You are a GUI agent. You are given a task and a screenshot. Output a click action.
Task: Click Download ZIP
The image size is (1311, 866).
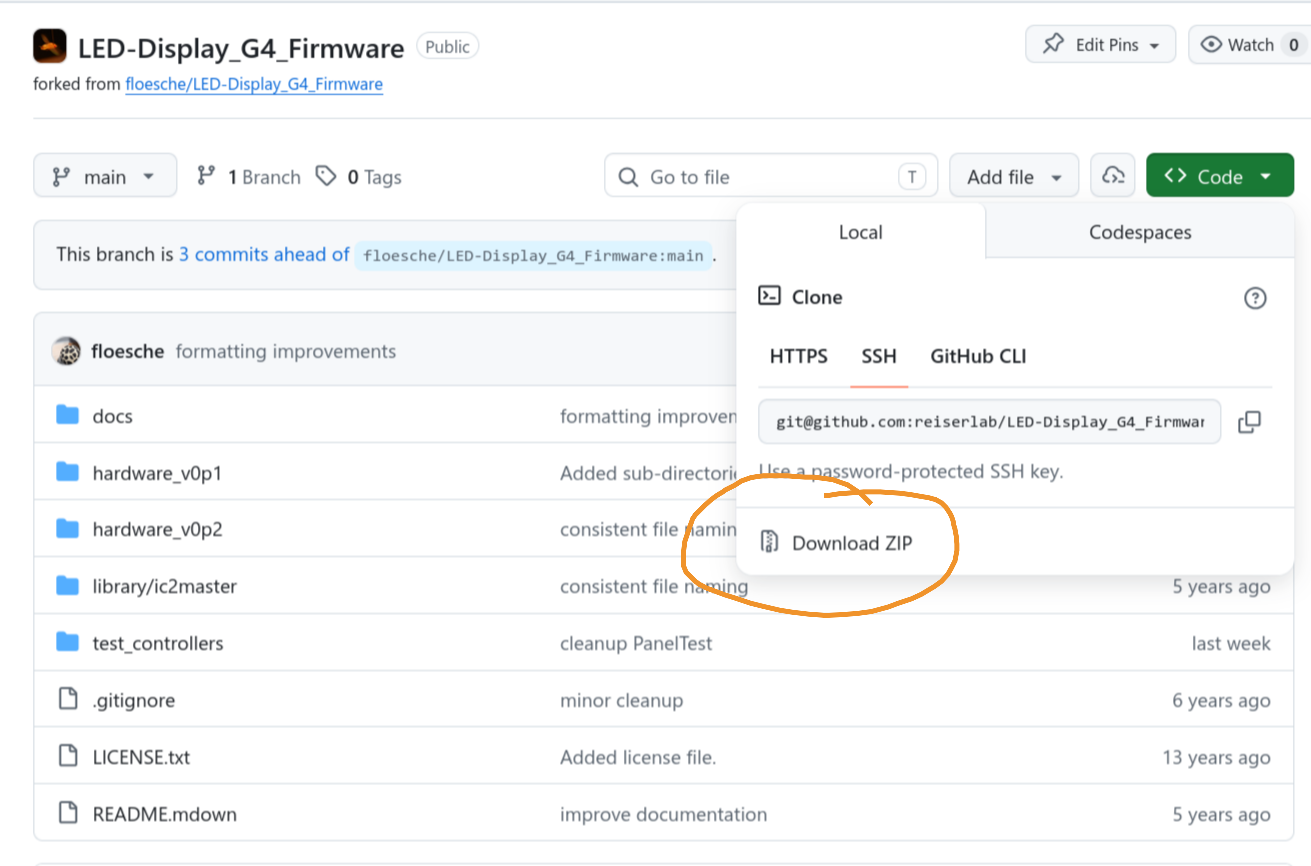click(x=851, y=543)
